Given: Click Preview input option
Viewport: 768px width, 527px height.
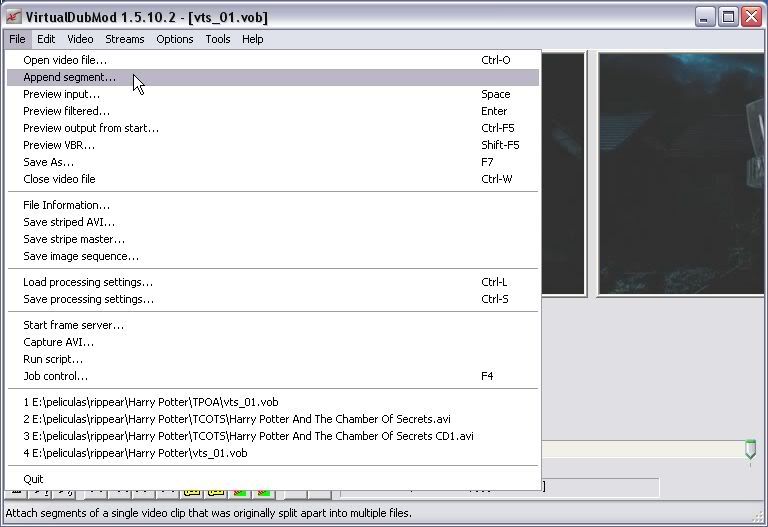Looking at the screenshot, I should [x=61, y=94].
